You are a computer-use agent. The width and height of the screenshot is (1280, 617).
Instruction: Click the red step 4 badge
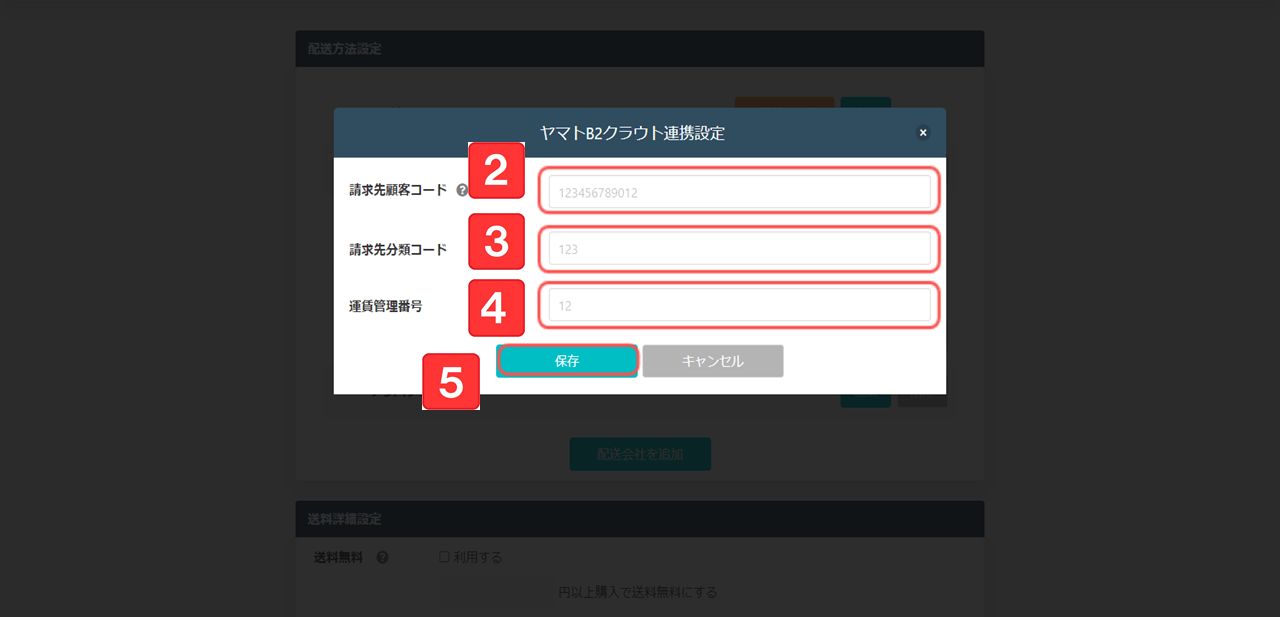tap(497, 308)
